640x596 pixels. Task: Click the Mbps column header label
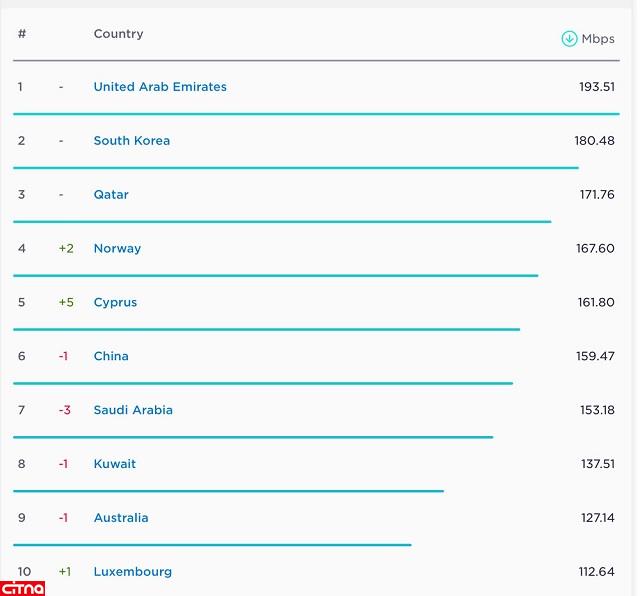tap(598, 39)
